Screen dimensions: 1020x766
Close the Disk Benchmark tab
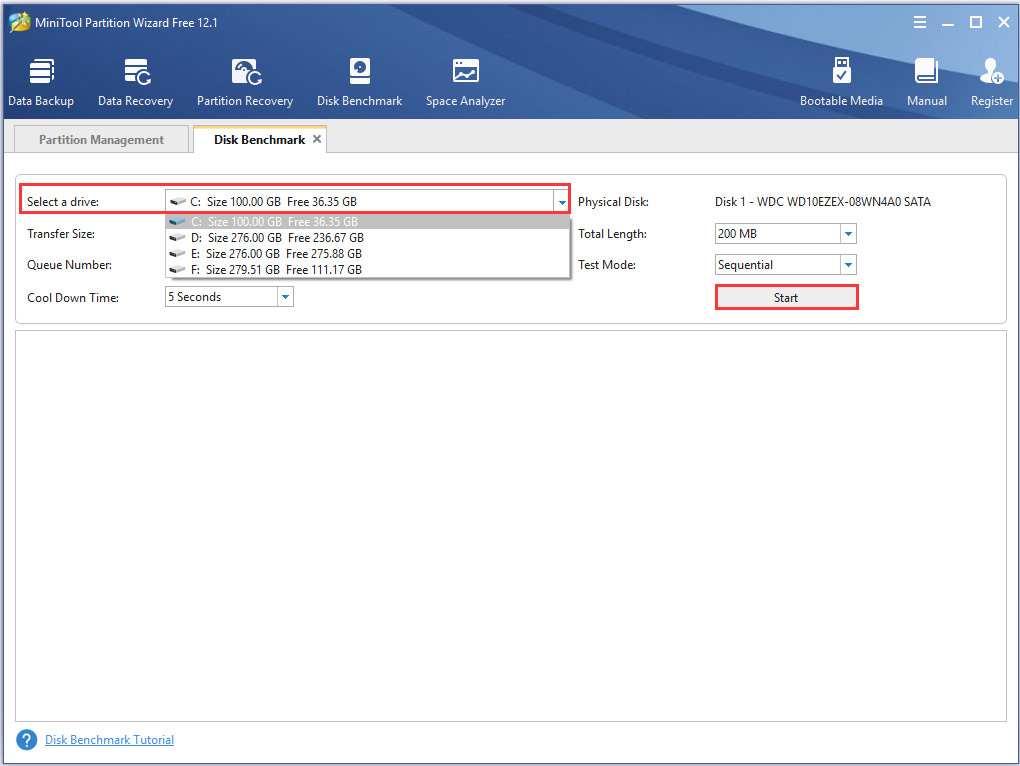point(317,139)
